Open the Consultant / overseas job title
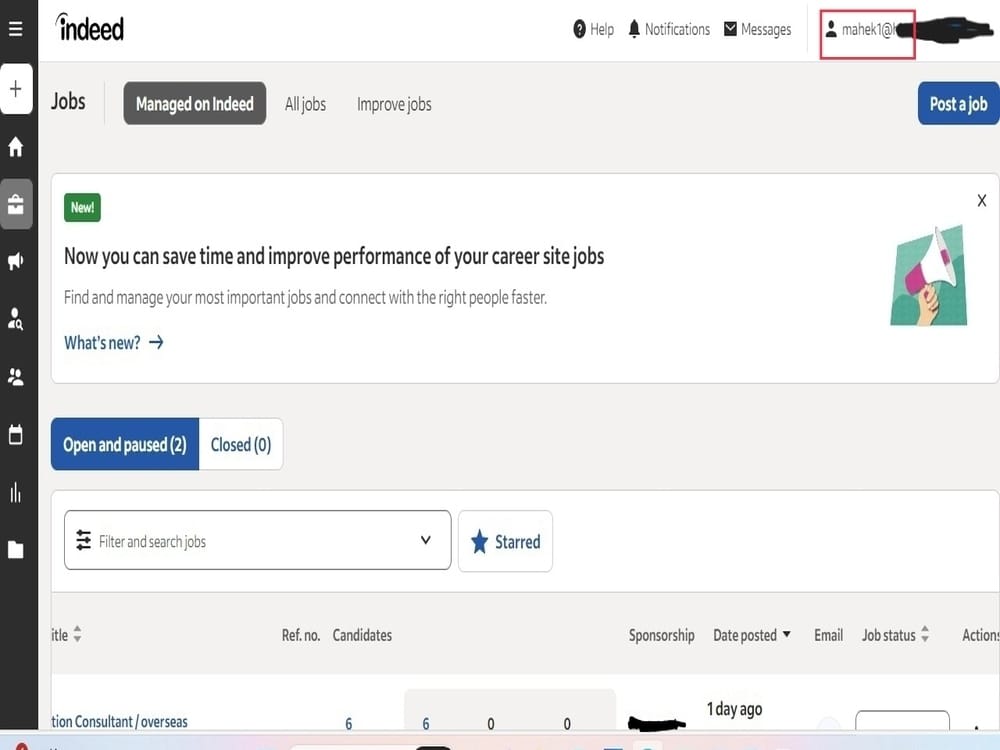The height and width of the screenshot is (750, 1000). 119,721
